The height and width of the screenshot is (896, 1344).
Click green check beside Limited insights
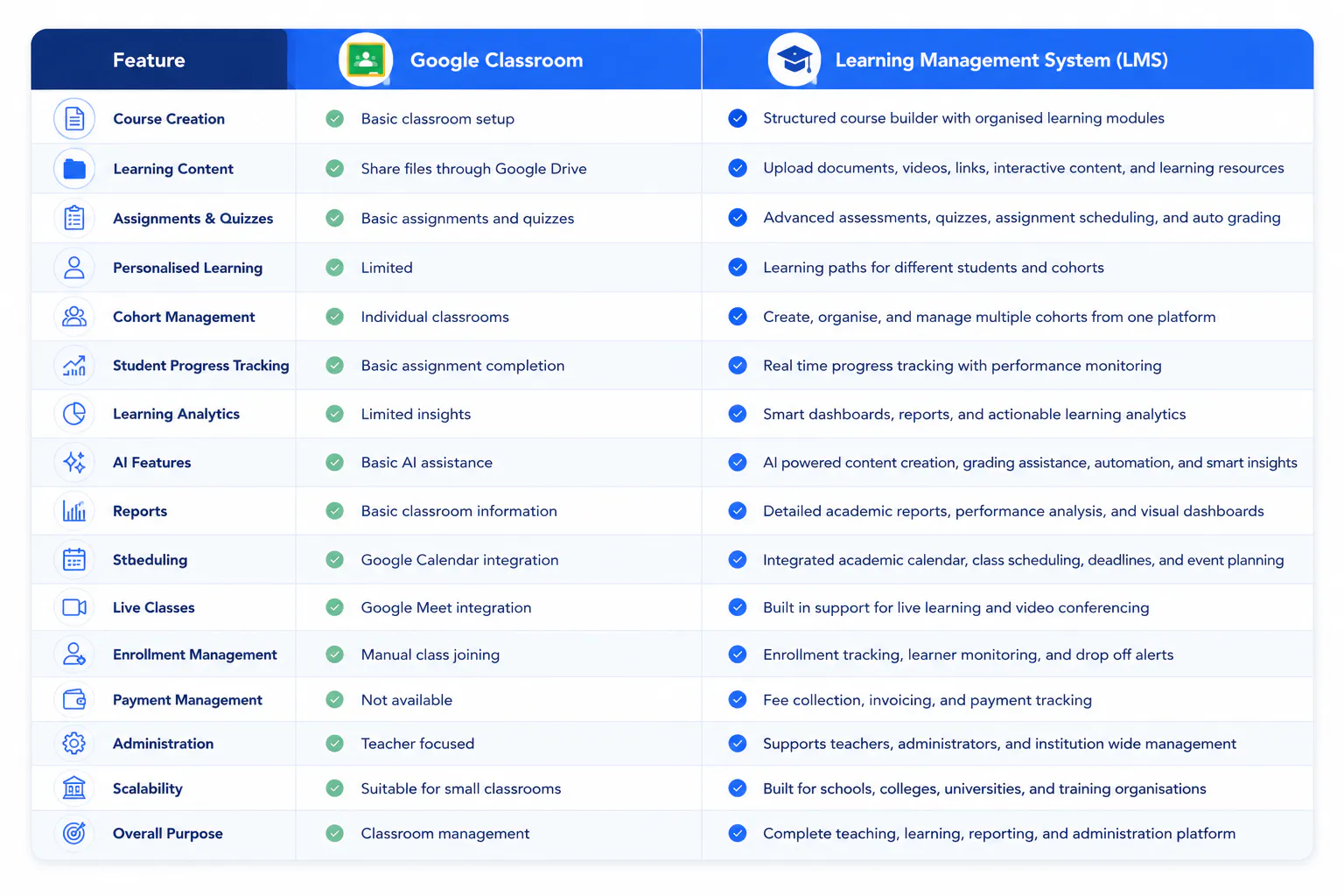(334, 414)
